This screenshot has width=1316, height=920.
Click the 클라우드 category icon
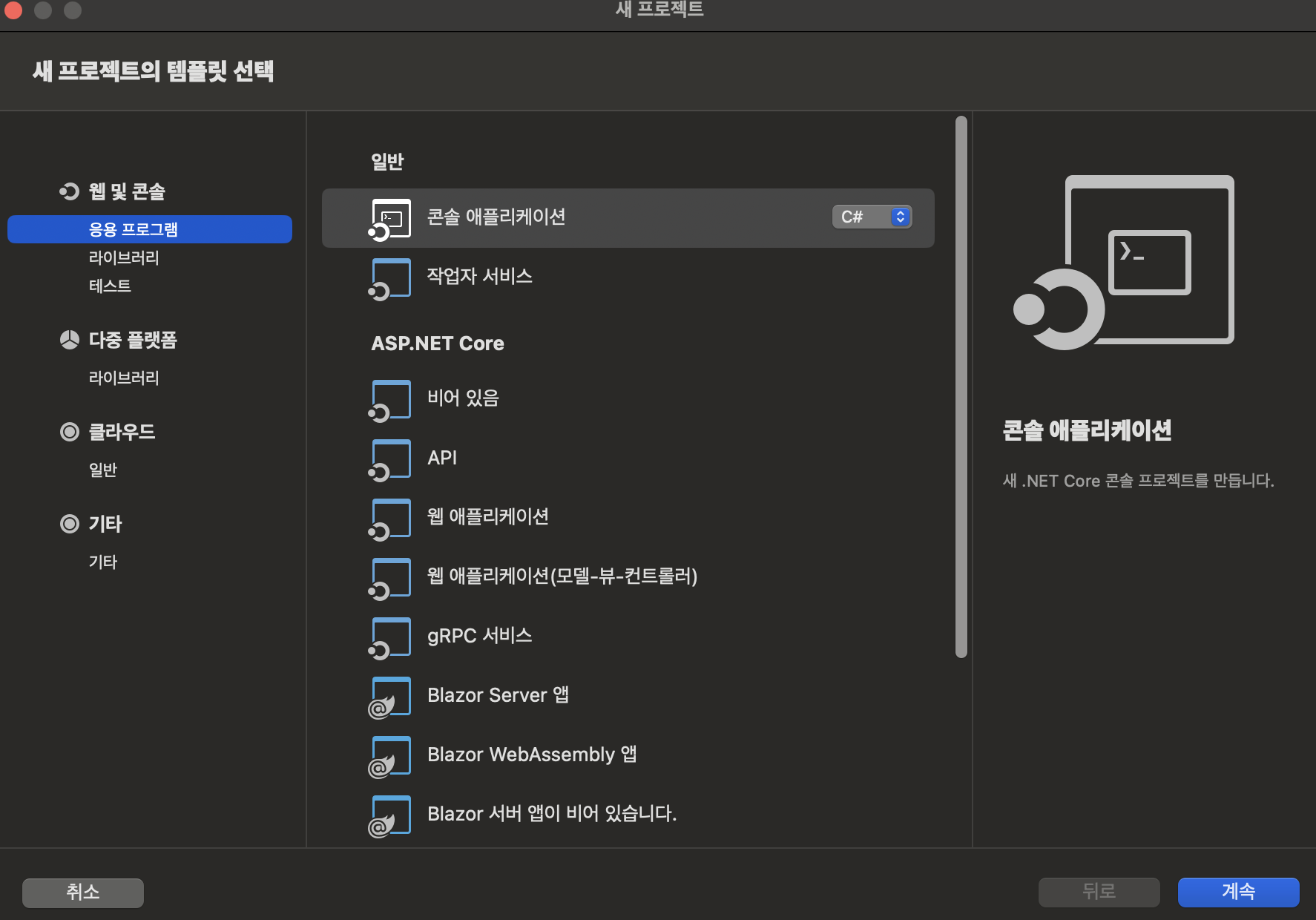[x=69, y=432]
